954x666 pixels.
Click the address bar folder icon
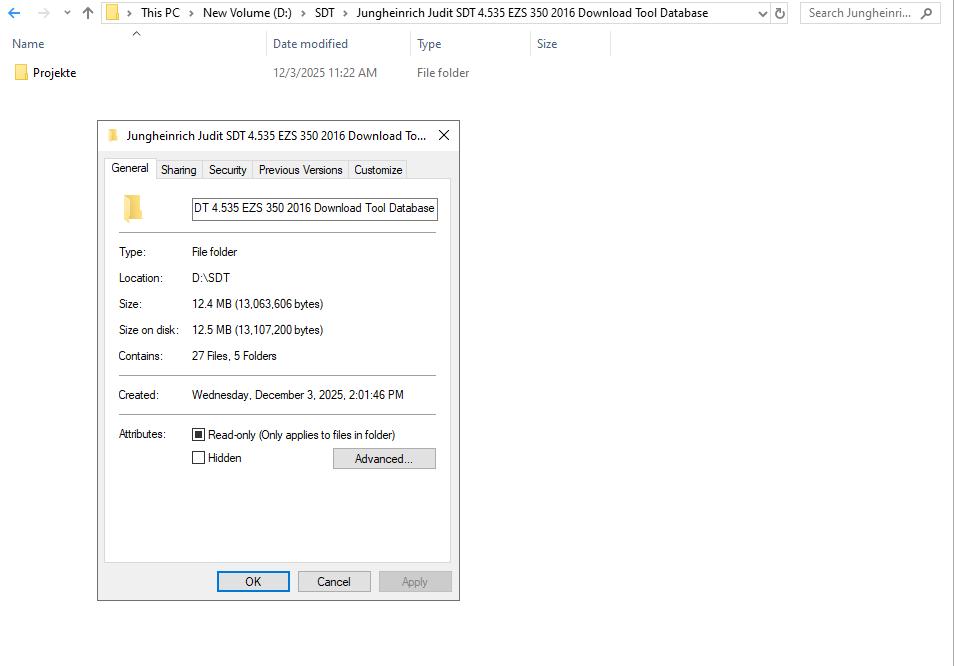[113, 13]
